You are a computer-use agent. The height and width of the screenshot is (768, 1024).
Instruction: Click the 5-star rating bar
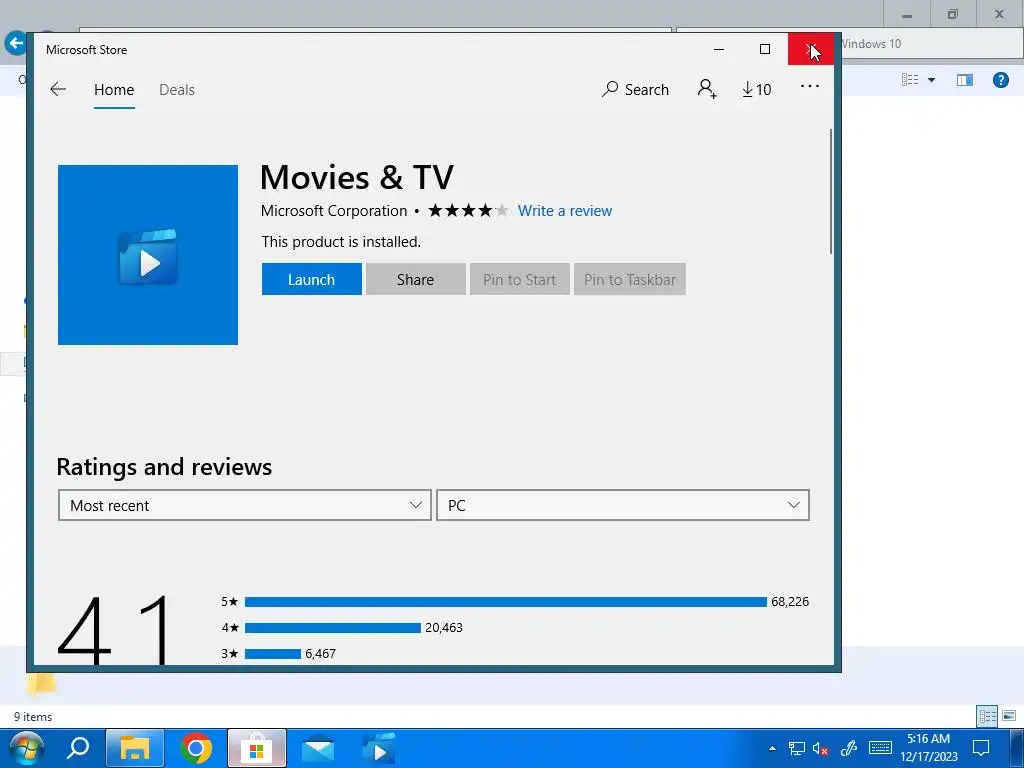505,601
